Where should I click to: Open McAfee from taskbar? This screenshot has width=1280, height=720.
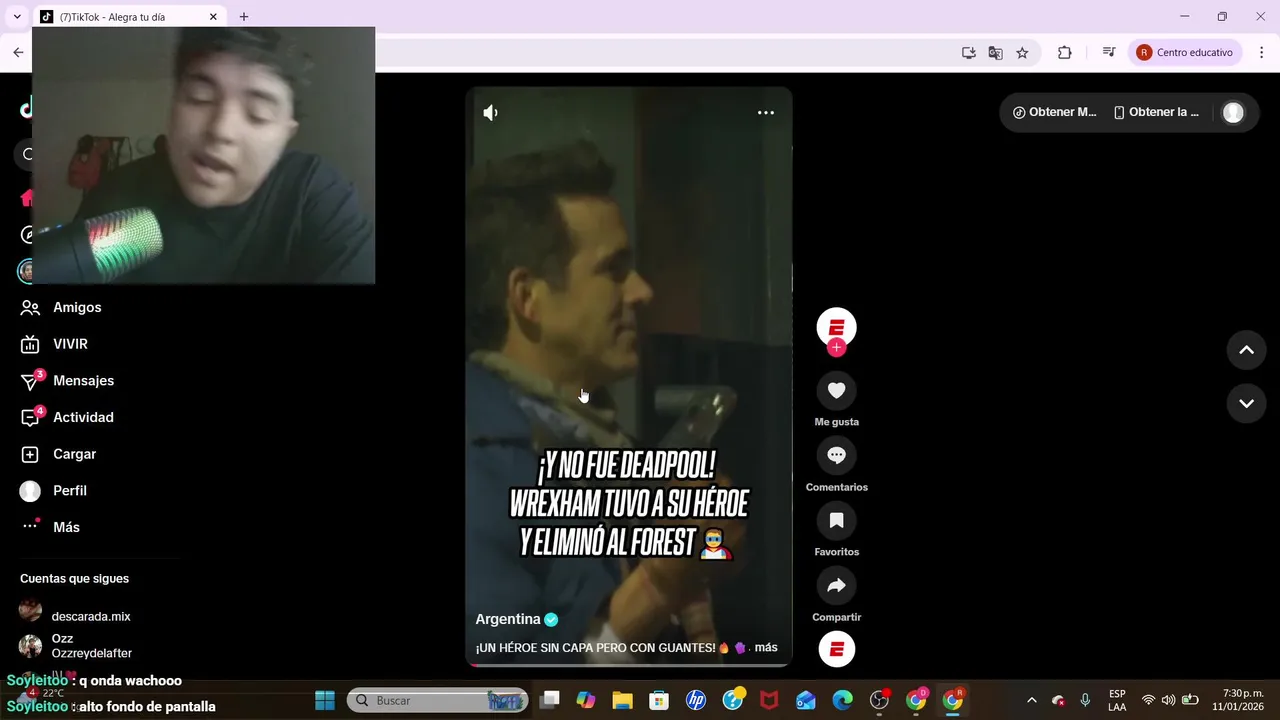pos(769,700)
